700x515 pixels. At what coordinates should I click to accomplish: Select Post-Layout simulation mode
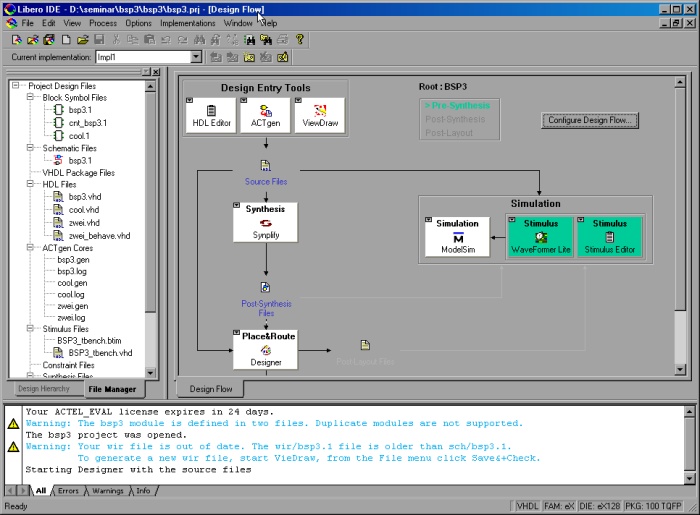(449, 133)
